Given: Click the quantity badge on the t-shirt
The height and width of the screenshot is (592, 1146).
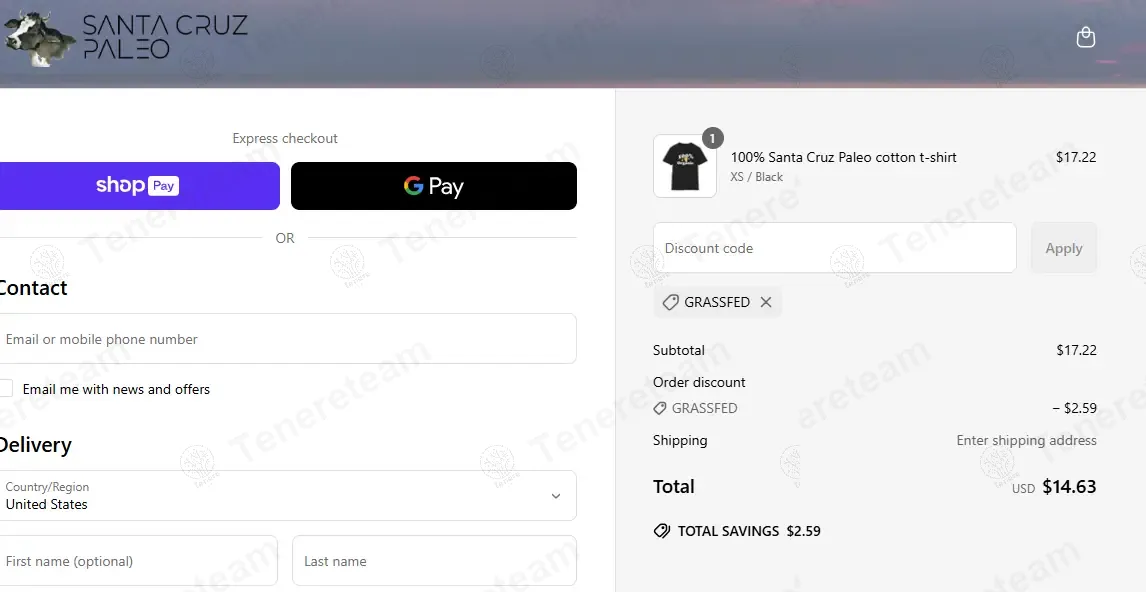Looking at the screenshot, I should (x=713, y=138).
